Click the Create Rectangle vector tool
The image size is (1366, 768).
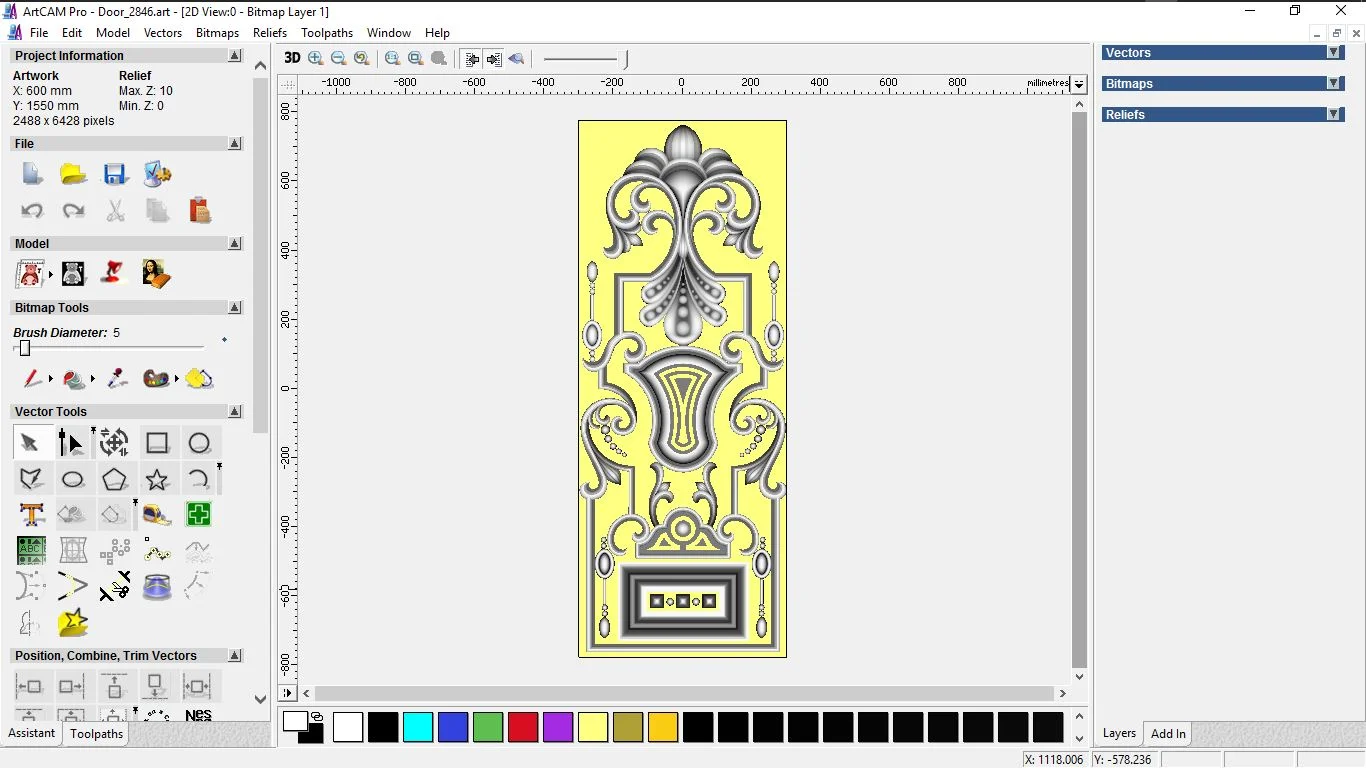(x=157, y=442)
